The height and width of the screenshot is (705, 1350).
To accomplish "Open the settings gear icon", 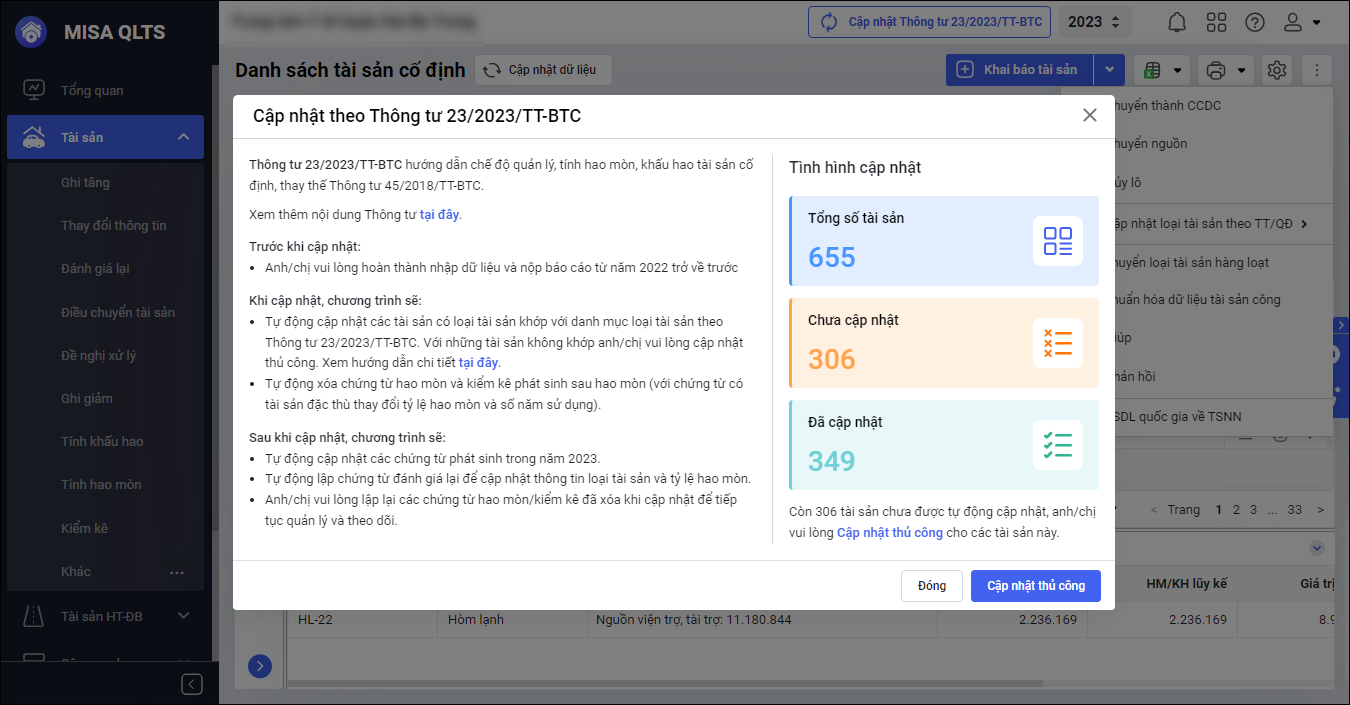I will point(1276,70).
